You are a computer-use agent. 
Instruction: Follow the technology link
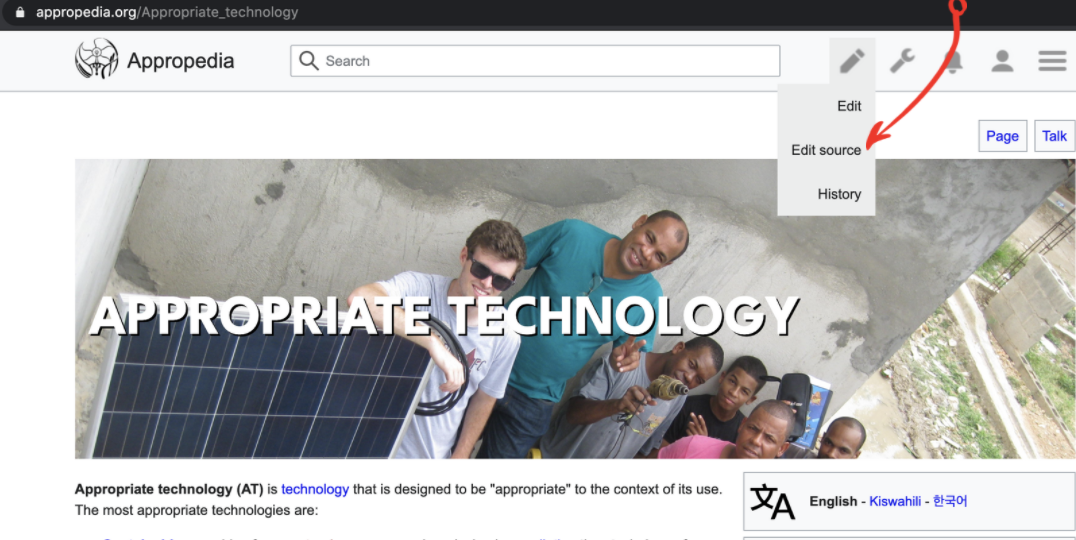coord(315,489)
